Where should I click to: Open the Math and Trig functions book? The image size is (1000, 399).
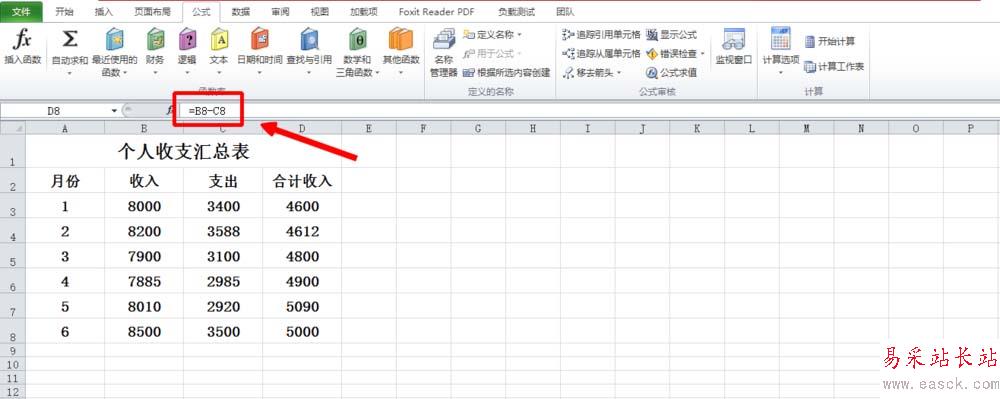click(x=358, y=52)
